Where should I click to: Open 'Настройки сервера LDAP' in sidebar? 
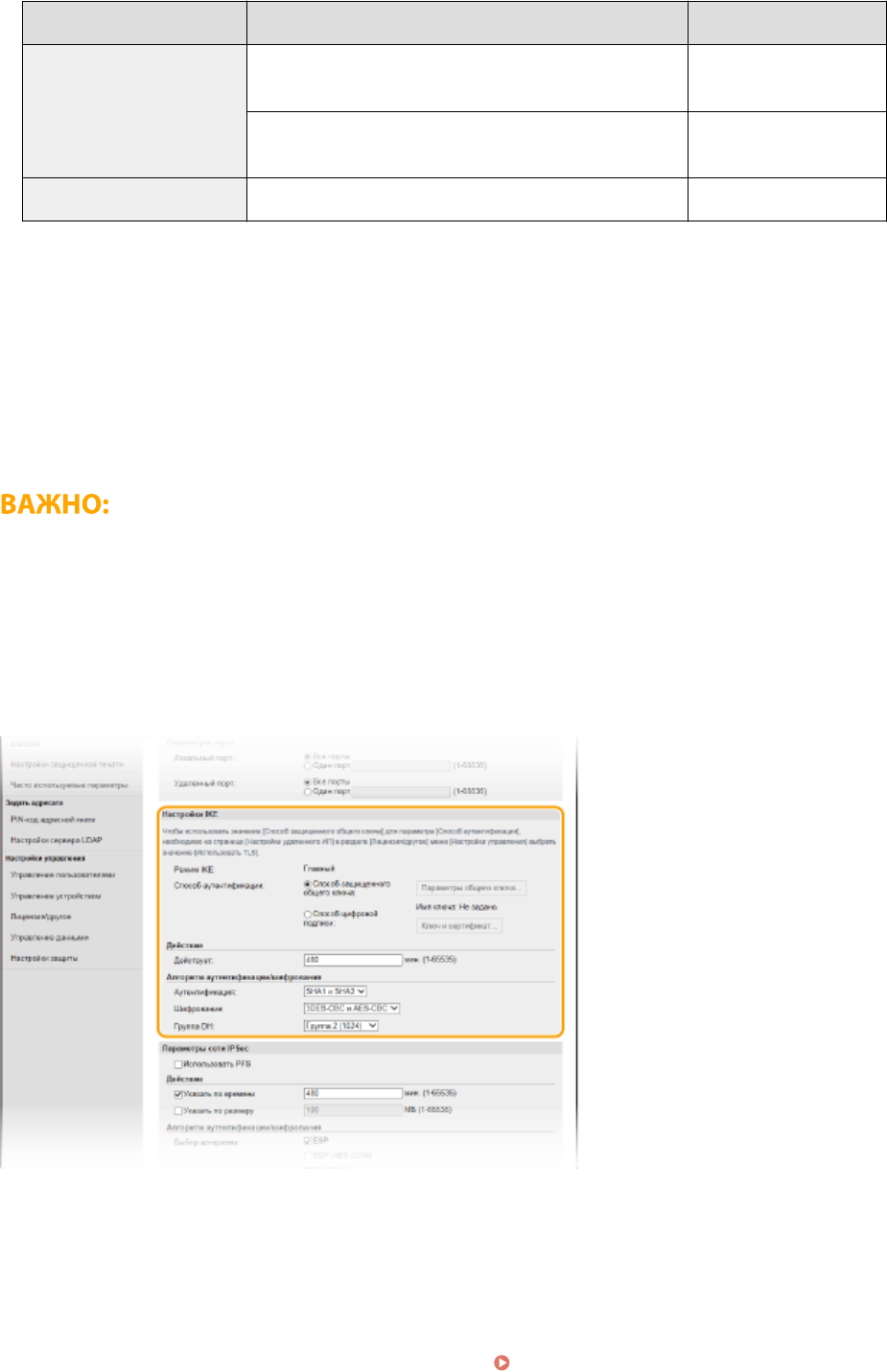coord(56,840)
